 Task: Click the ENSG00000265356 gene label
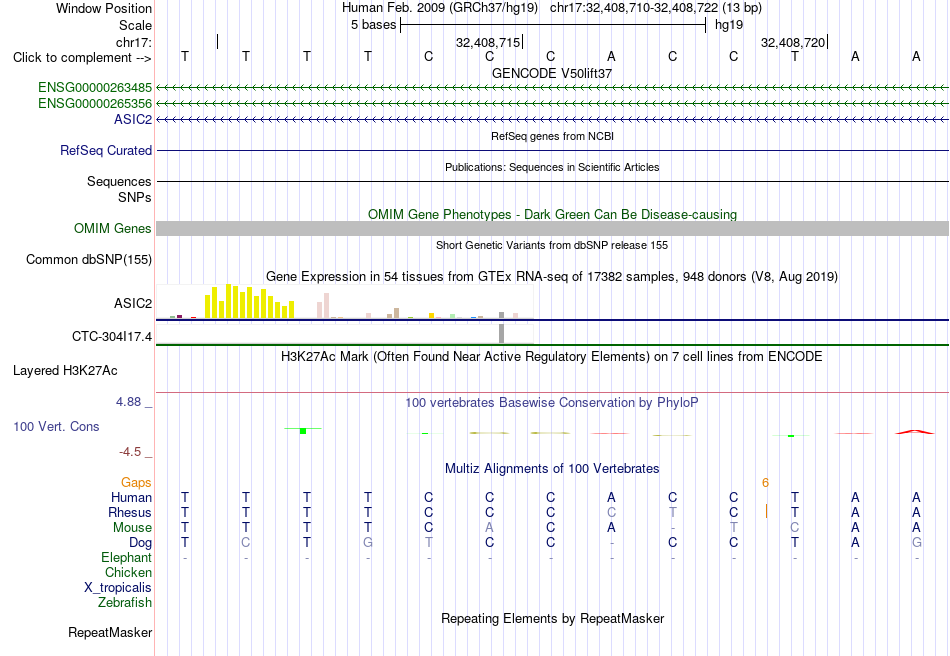click(95, 103)
